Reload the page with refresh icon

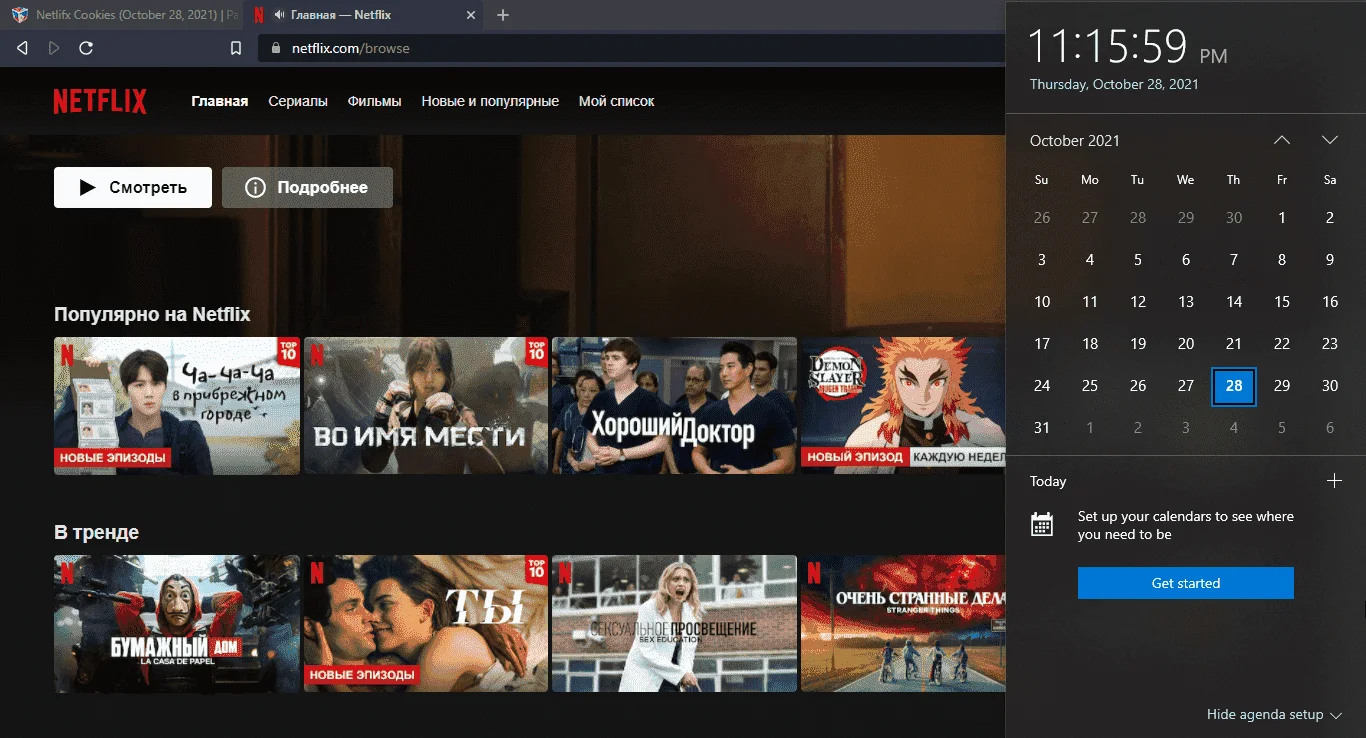pyautogui.click(x=86, y=48)
